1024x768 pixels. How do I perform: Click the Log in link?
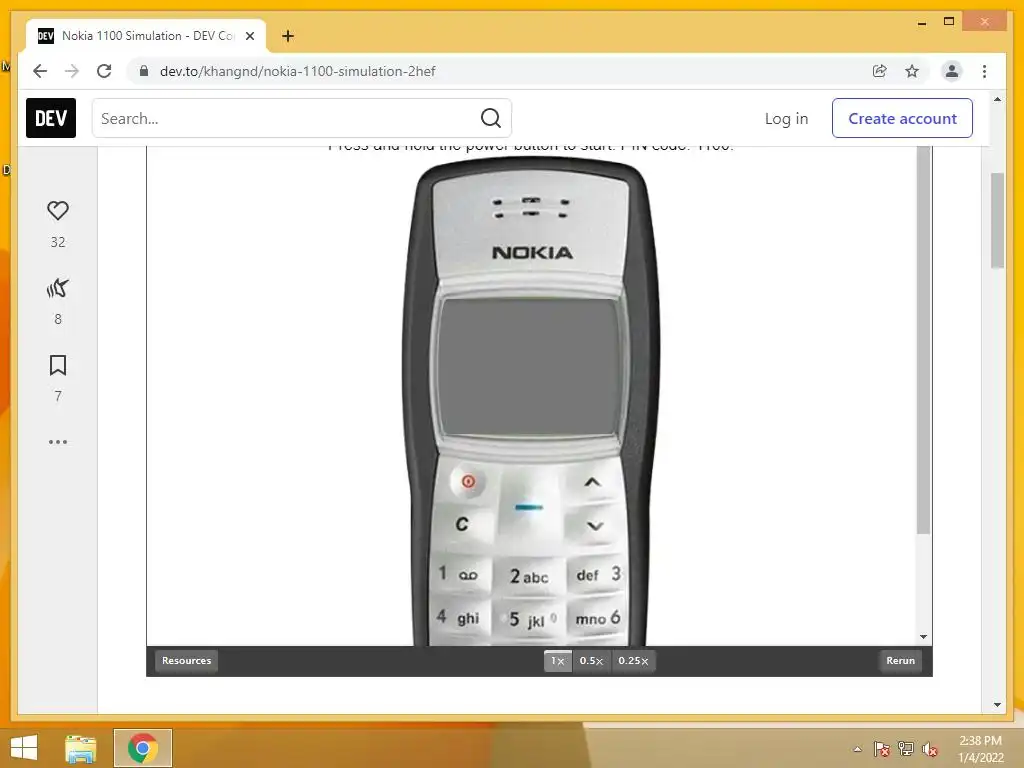[786, 118]
